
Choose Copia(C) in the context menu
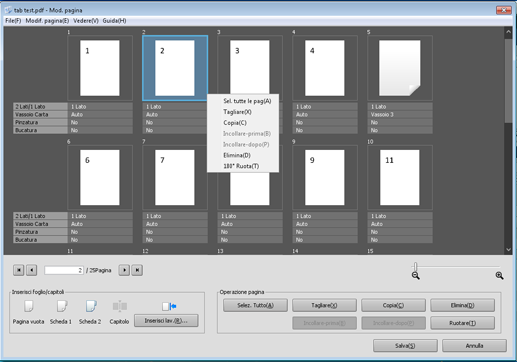pos(235,123)
